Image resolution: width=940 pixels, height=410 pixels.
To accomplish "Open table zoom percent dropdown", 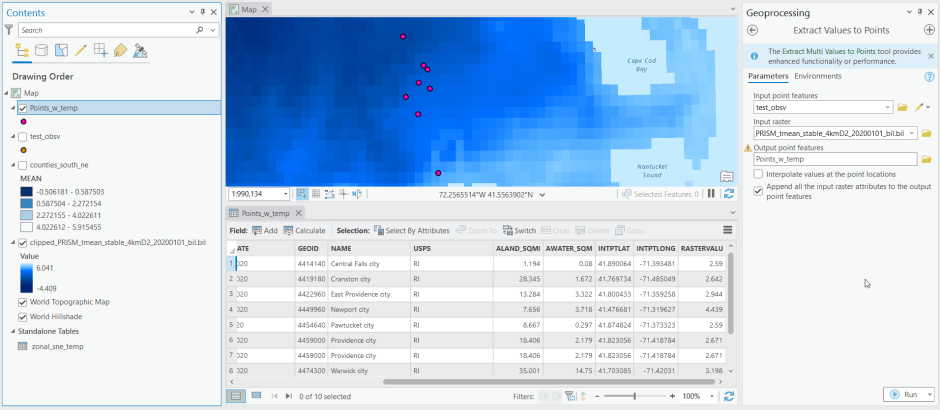I will click(713, 396).
